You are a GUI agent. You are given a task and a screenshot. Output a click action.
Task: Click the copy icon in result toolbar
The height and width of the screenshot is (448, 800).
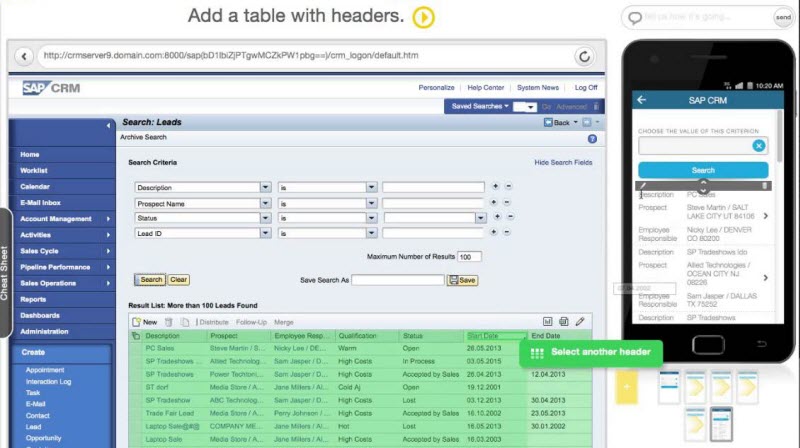click(x=185, y=322)
